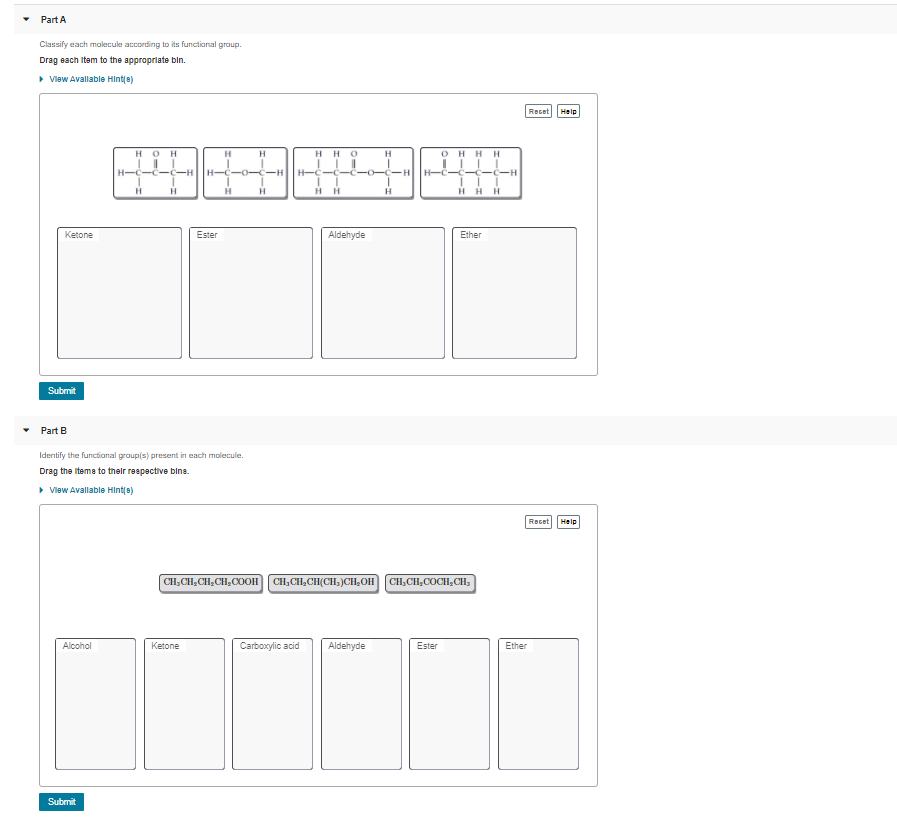Submit the Part A answers
Screen dimensions: 897x824
[x=61, y=391]
